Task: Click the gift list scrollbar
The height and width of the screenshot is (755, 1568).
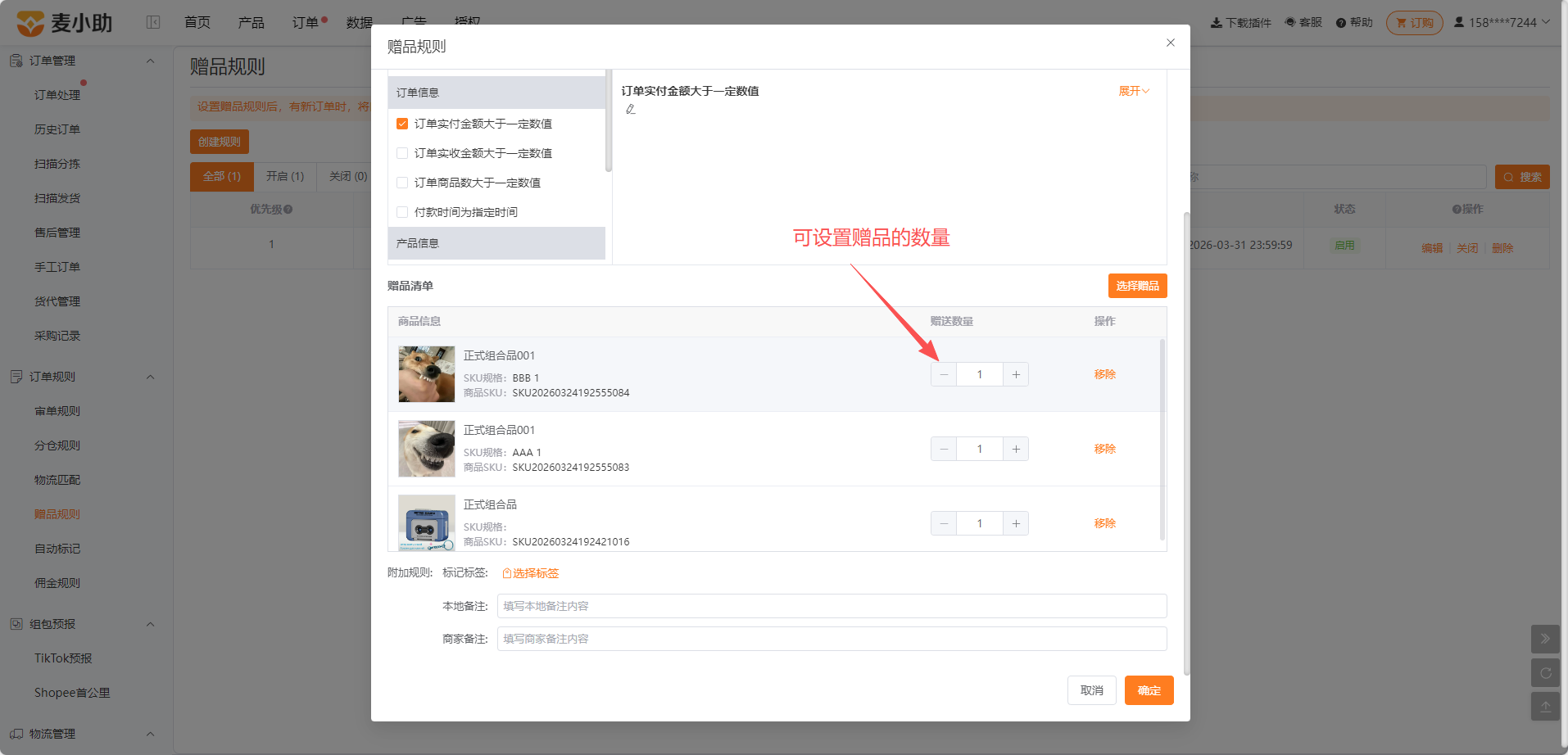Action: click(1162, 440)
